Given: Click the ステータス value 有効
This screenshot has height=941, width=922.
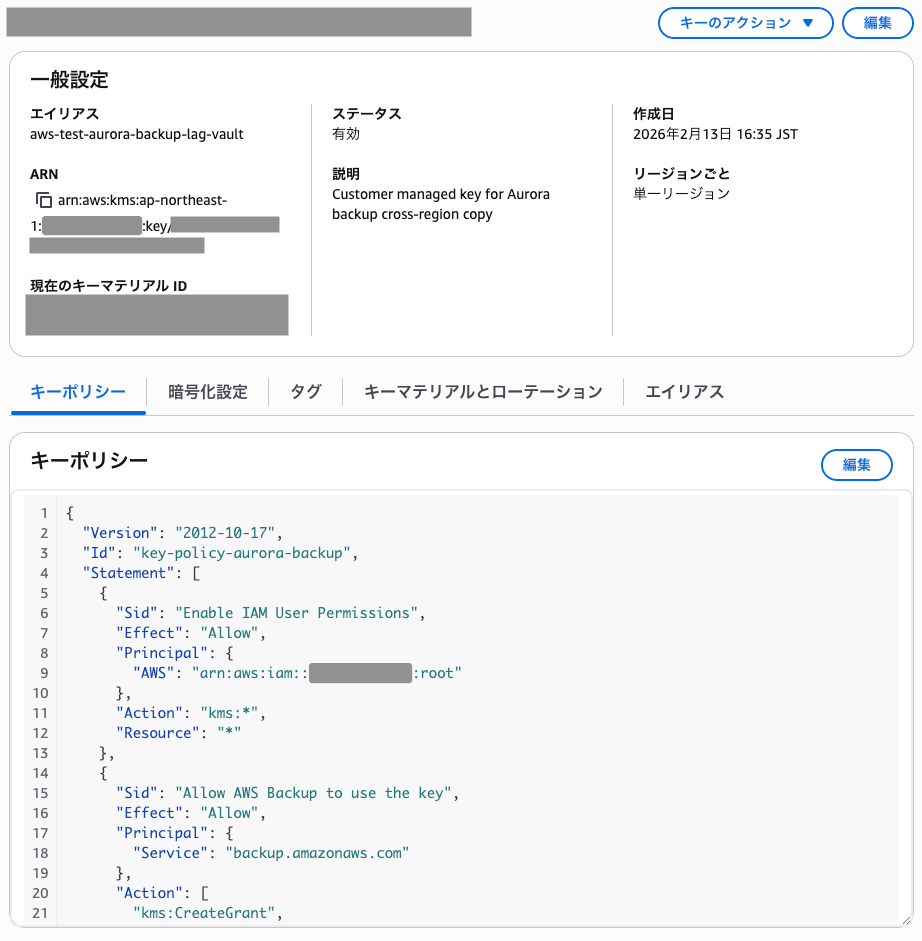Looking at the screenshot, I should pyautogui.click(x=344, y=134).
